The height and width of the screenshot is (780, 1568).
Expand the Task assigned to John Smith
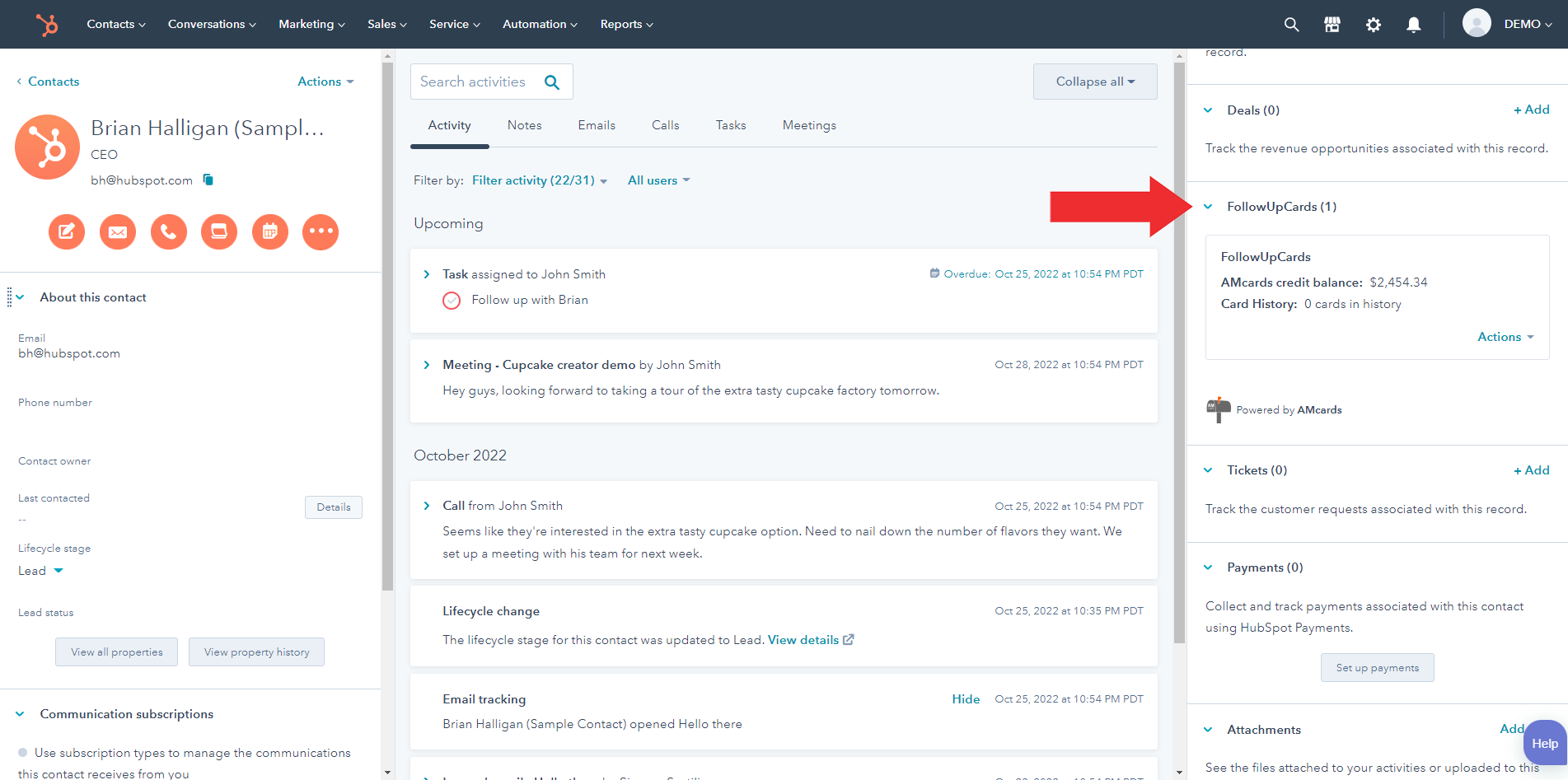coord(426,274)
